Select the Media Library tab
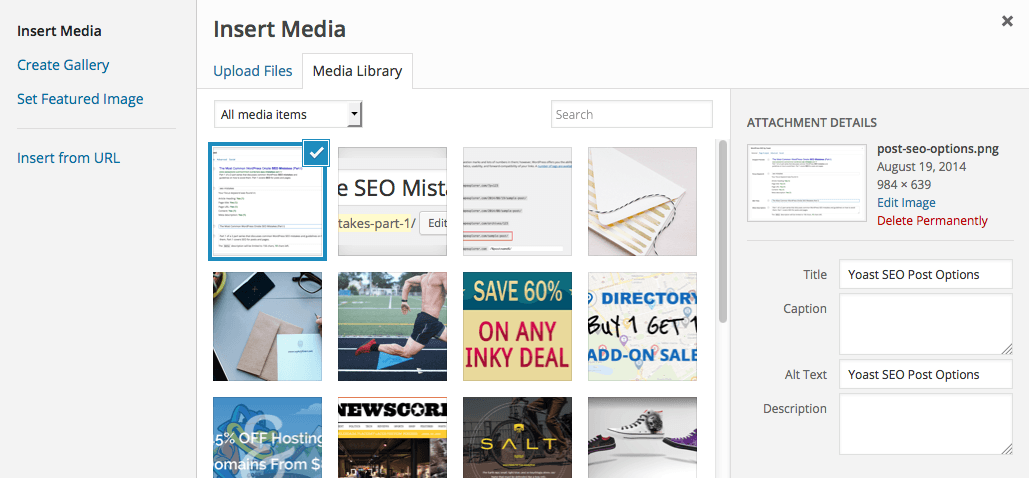Viewport: 1029px width, 478px height. (x=357, y=71)
